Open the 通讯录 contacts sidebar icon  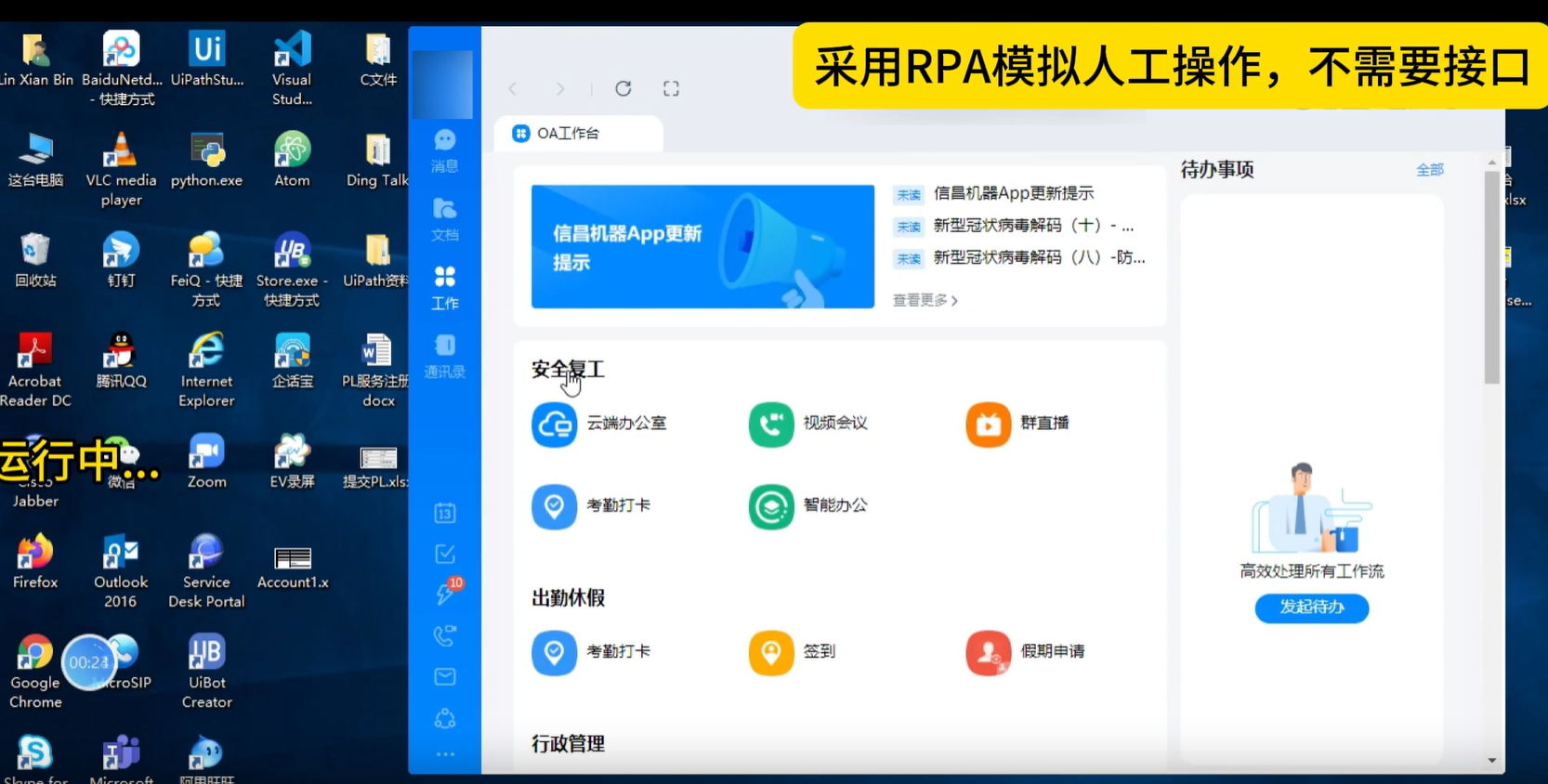(445, 357)
